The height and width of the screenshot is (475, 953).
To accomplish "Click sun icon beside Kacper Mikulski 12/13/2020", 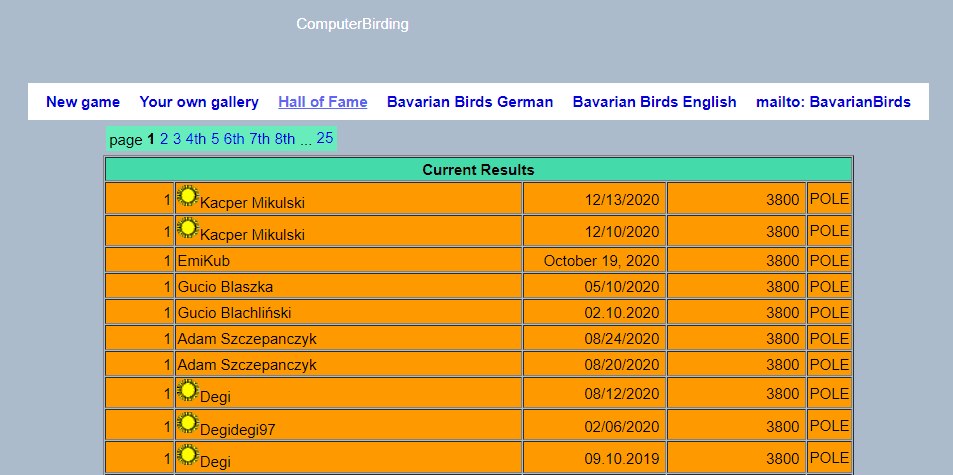I will coord(188,196).
